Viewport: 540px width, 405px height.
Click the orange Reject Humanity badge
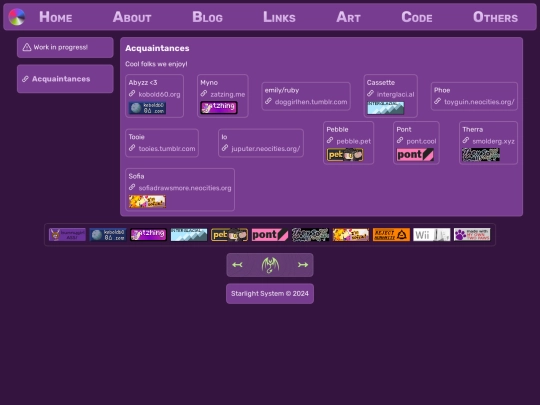point(392,235)
